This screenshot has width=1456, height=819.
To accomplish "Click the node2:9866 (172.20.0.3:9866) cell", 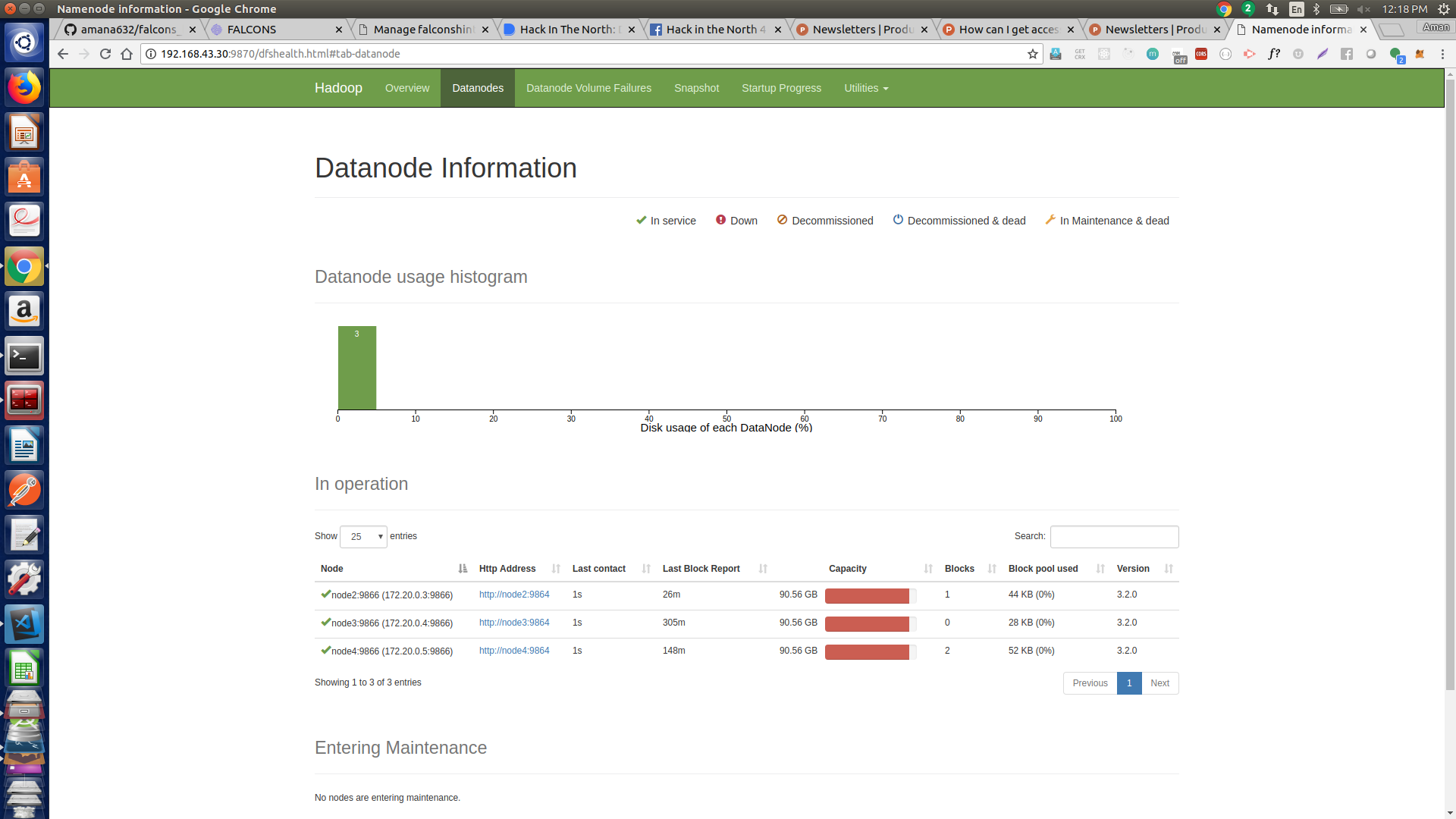I will pyautogui.click(x=392, y=595).
